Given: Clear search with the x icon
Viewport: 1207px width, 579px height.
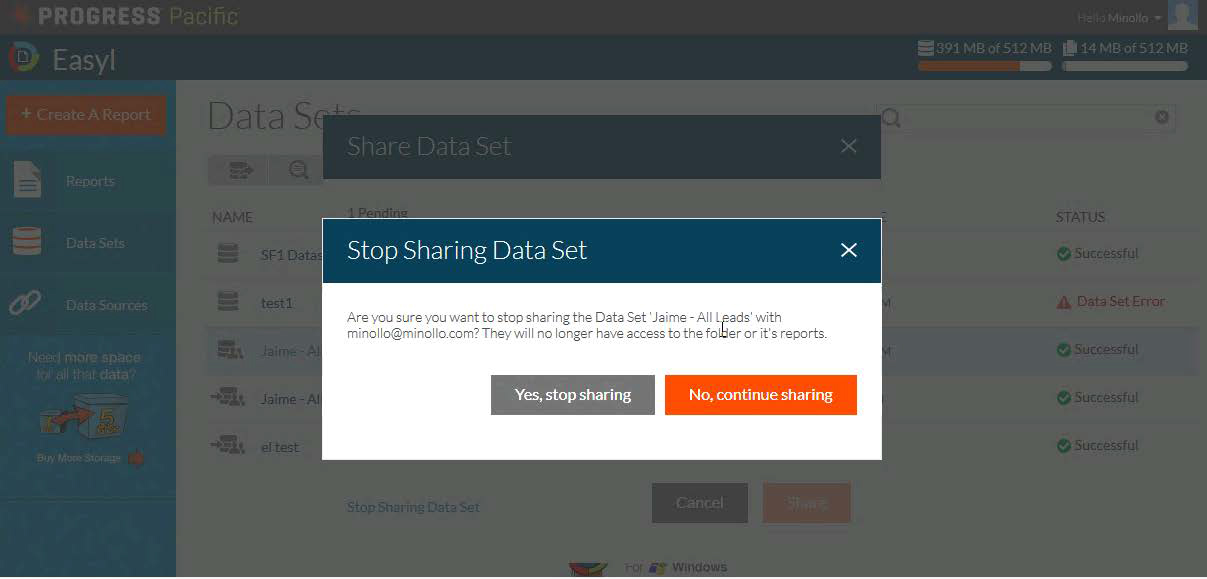Looking at the screenshot, I should coord(1162,117).
